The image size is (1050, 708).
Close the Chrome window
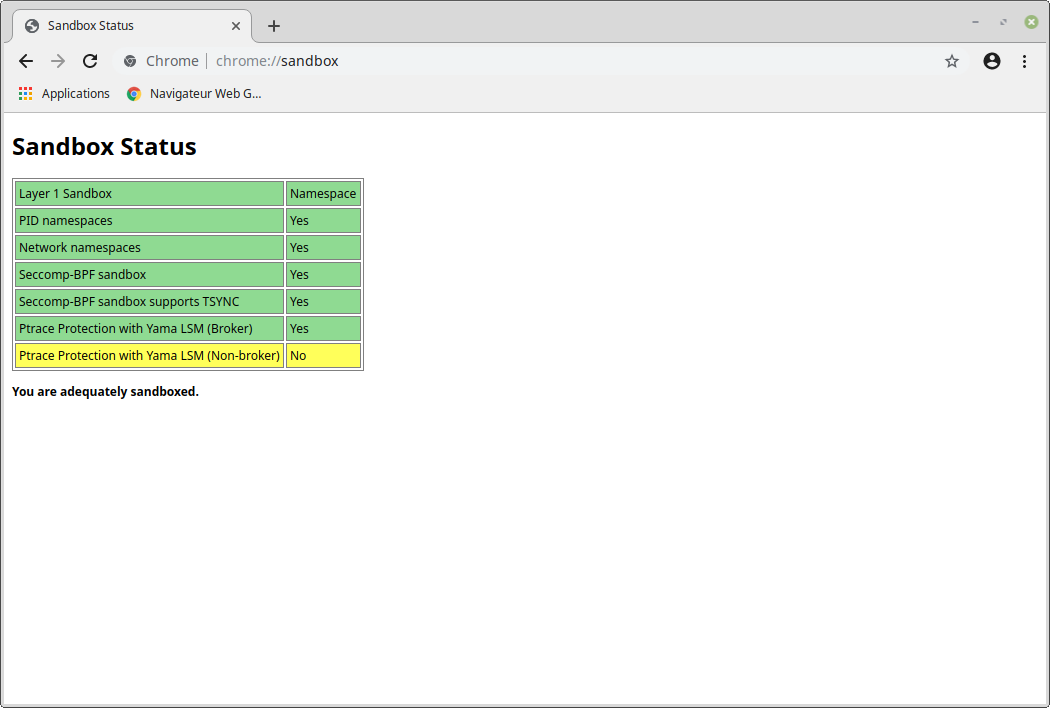tap(1031, 21)
